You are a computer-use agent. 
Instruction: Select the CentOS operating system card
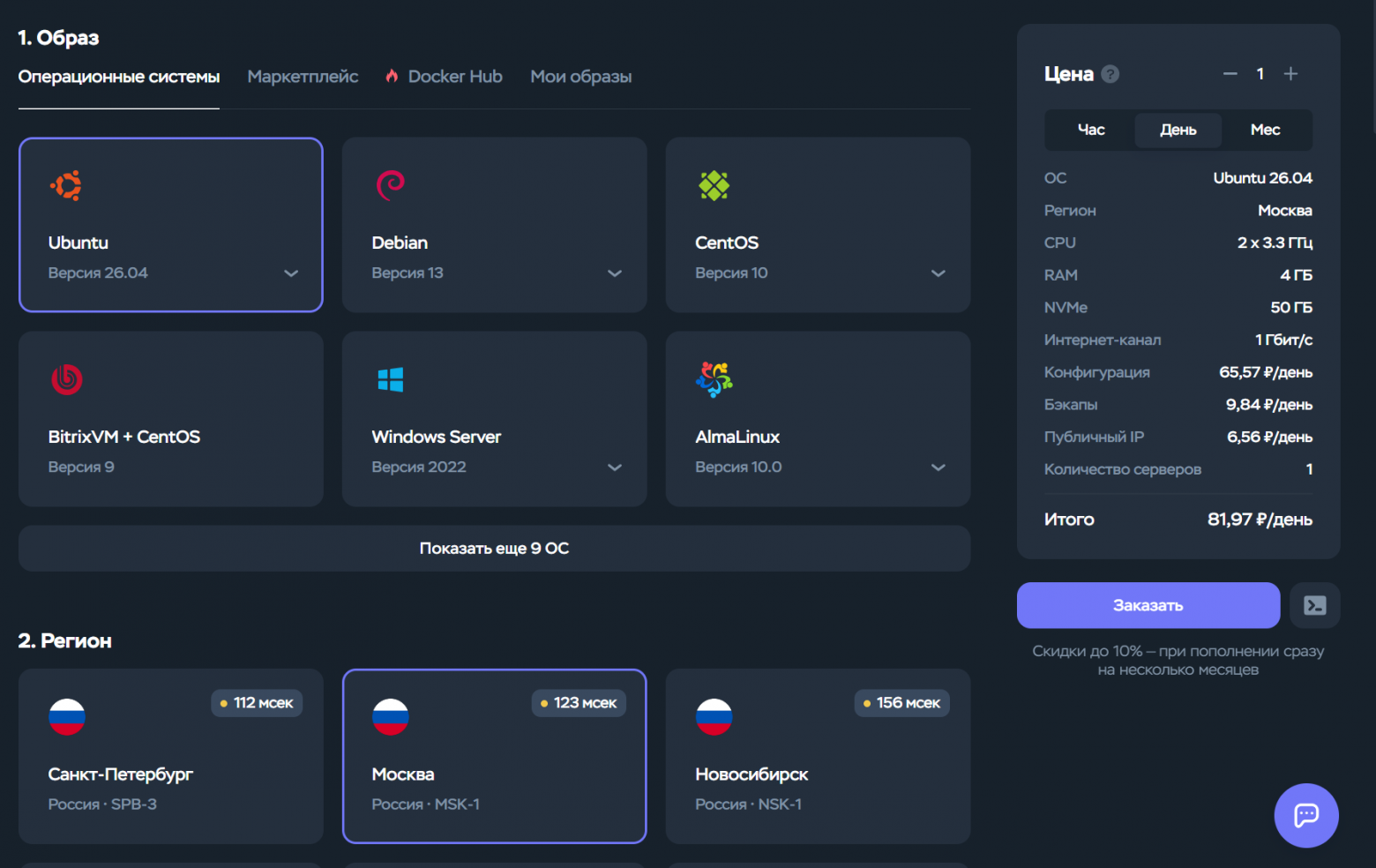tap(819, 224)
